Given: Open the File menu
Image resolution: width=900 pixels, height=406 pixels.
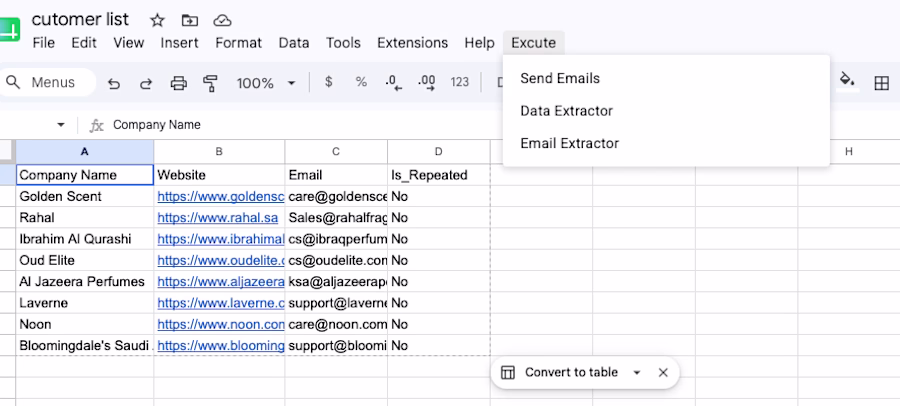Looking at the screenshot, I should coord(44,43).
